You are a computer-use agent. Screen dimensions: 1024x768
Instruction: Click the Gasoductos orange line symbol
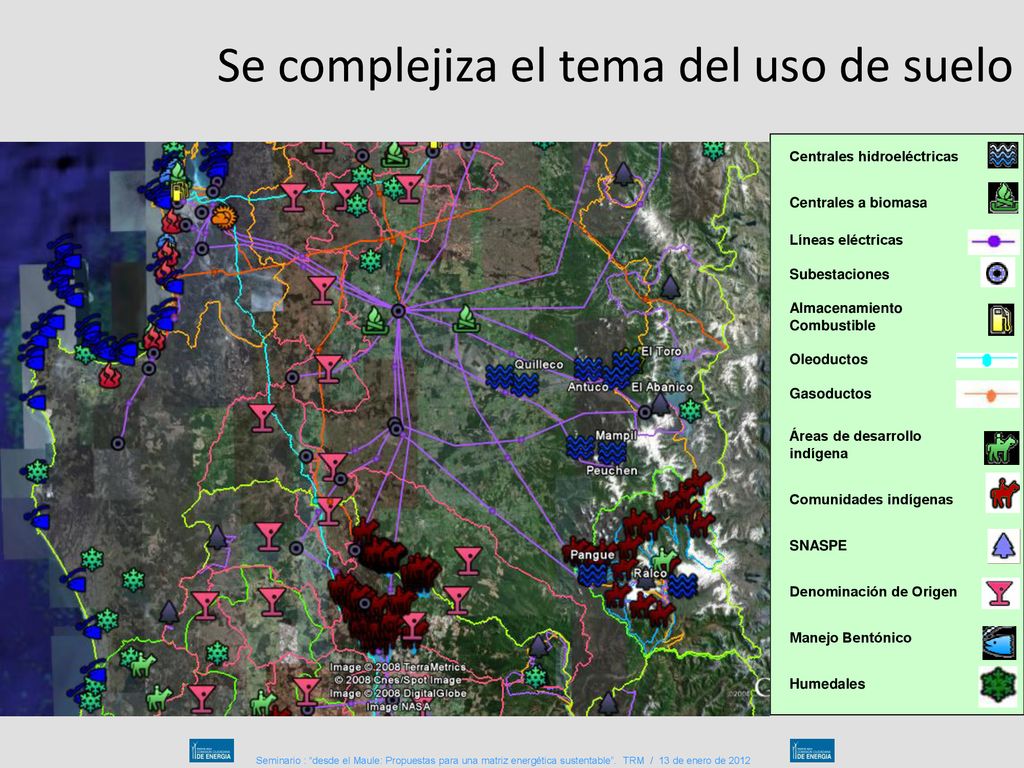tap(987, 394)
